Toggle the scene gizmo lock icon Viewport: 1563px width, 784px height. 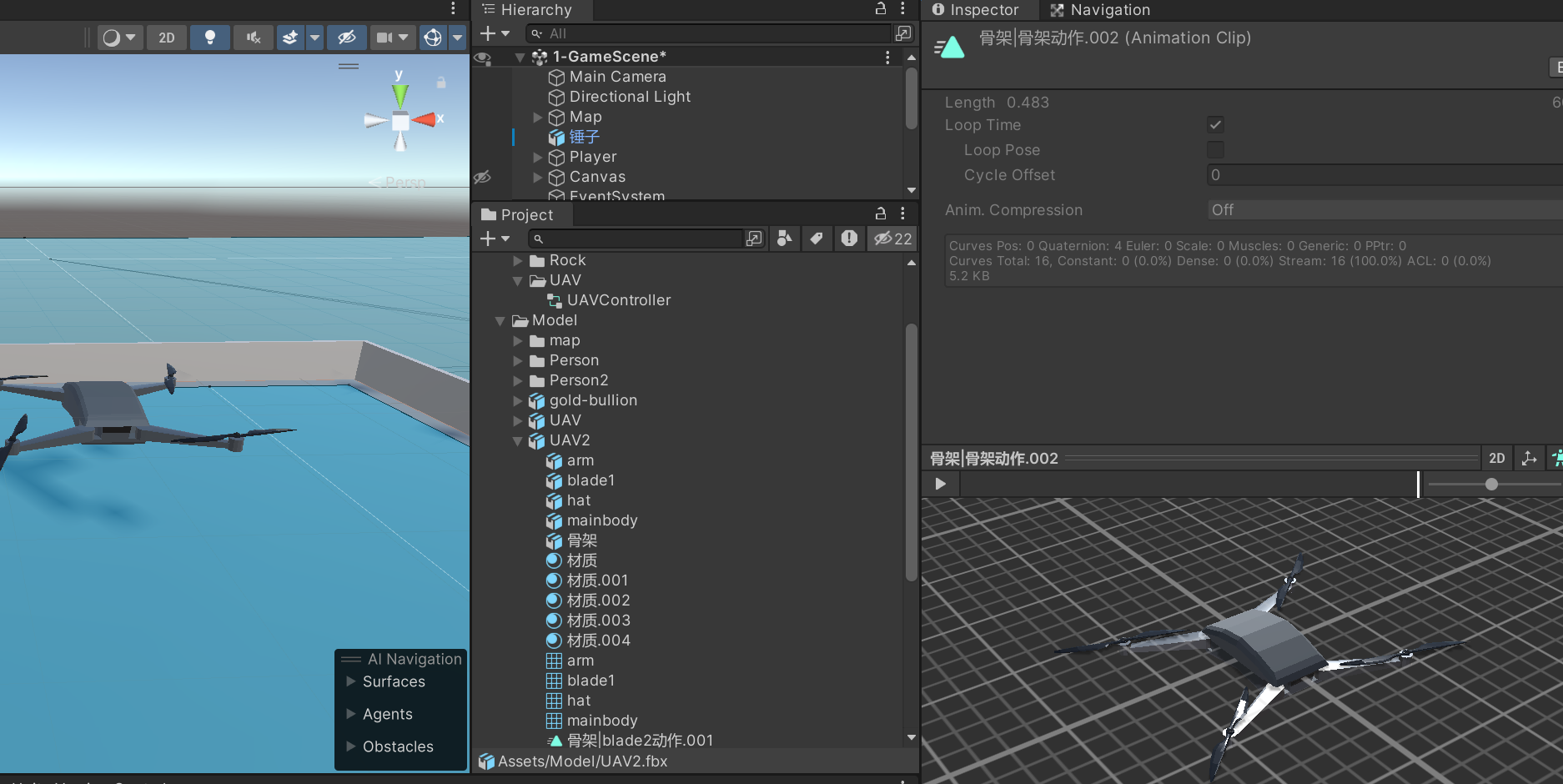coord(441,83)
